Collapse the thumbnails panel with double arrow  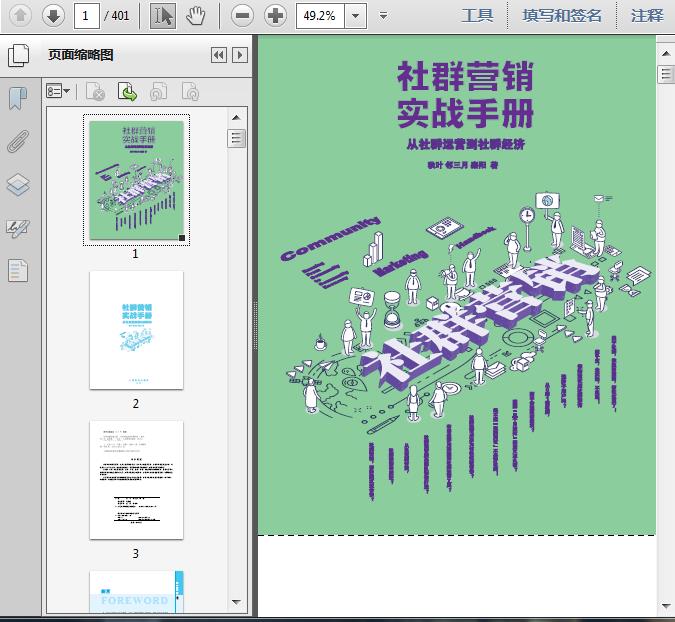point(219,55)
